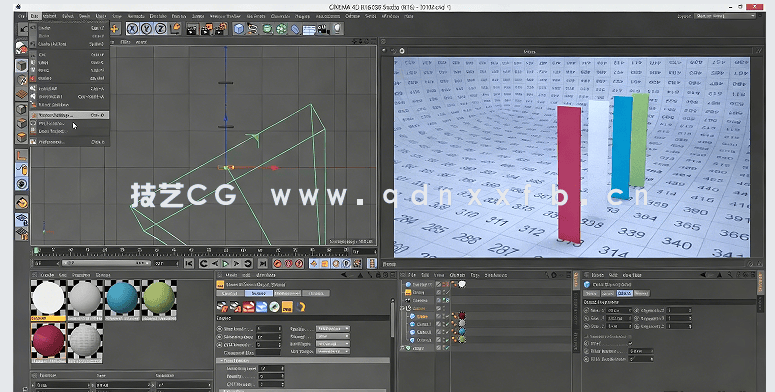Go to start of animation
Screen dimensions: 775x392
click(x=189, y=263)
